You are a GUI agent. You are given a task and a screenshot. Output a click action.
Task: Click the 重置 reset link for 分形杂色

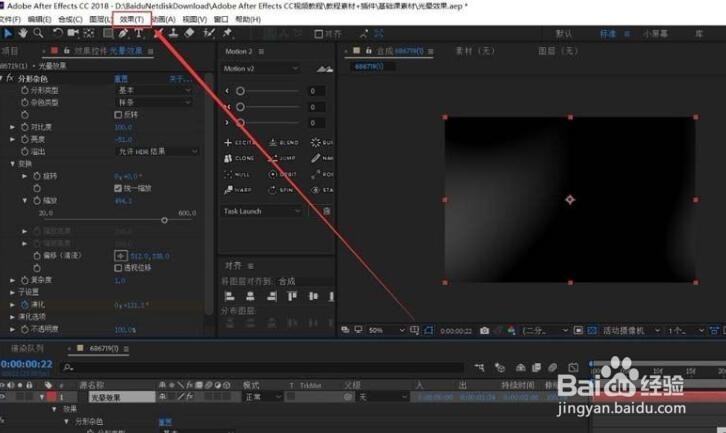tap(121, 79)
